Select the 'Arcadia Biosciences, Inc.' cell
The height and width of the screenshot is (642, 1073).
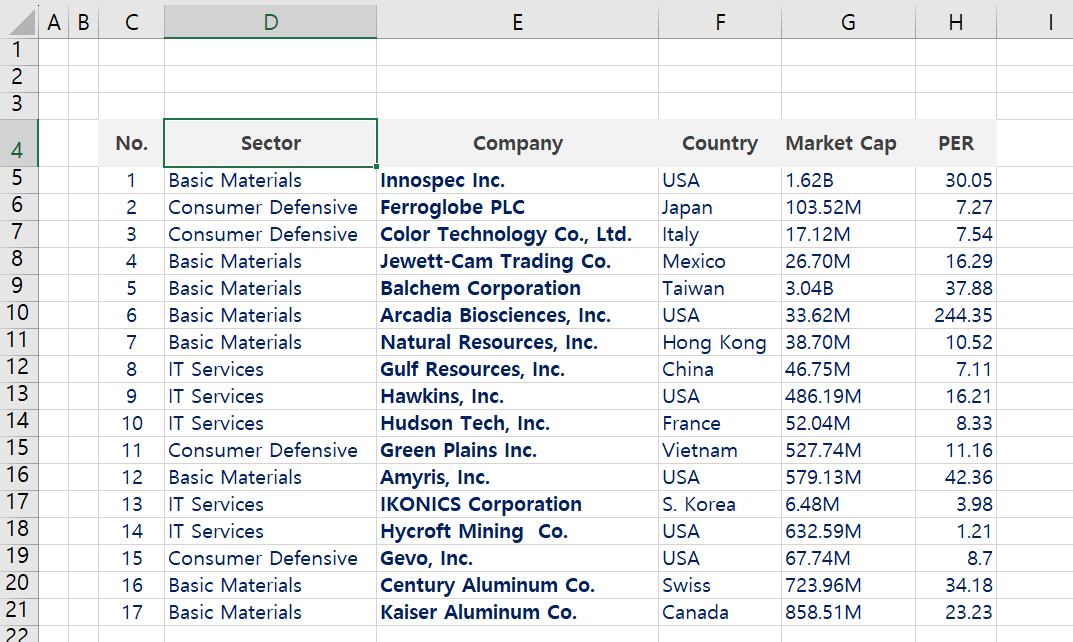[517, 315]
